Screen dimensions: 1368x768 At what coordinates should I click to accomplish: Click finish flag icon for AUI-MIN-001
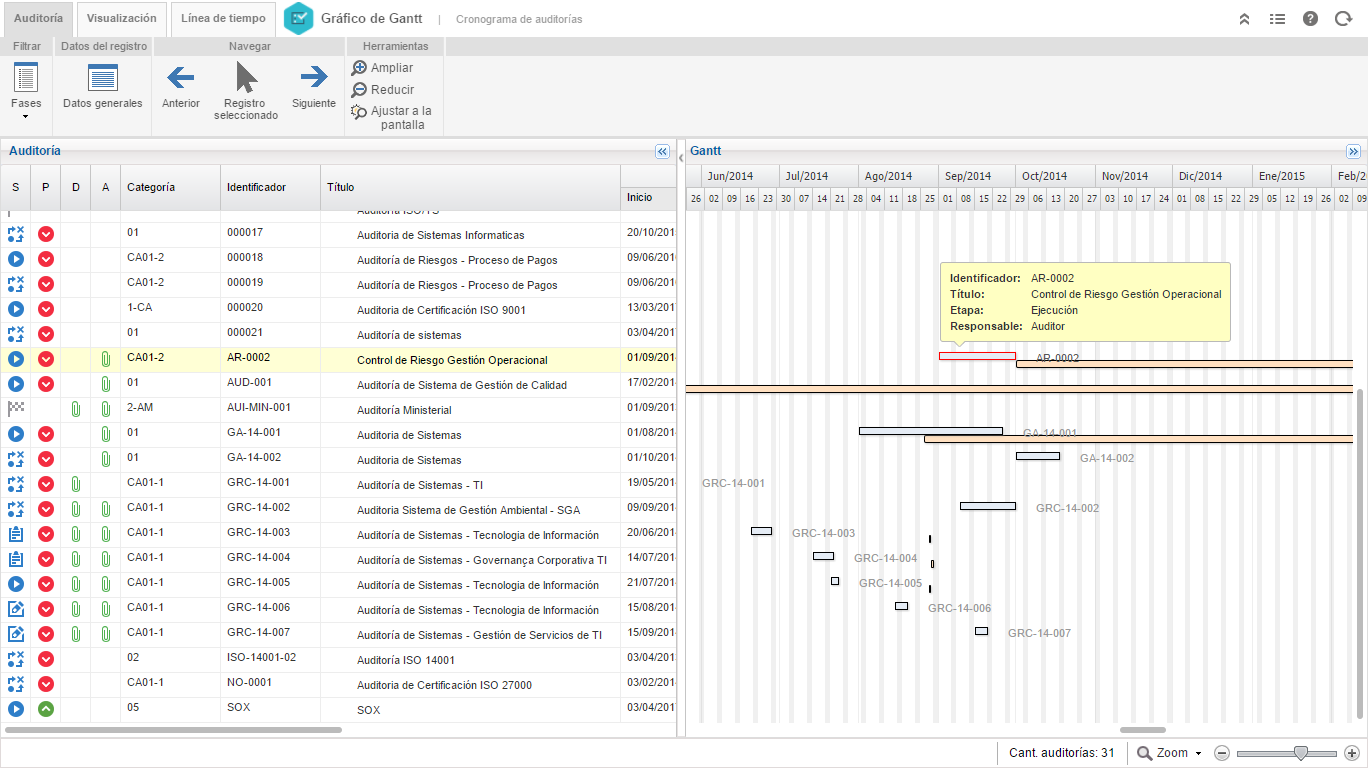pos(16,409)
